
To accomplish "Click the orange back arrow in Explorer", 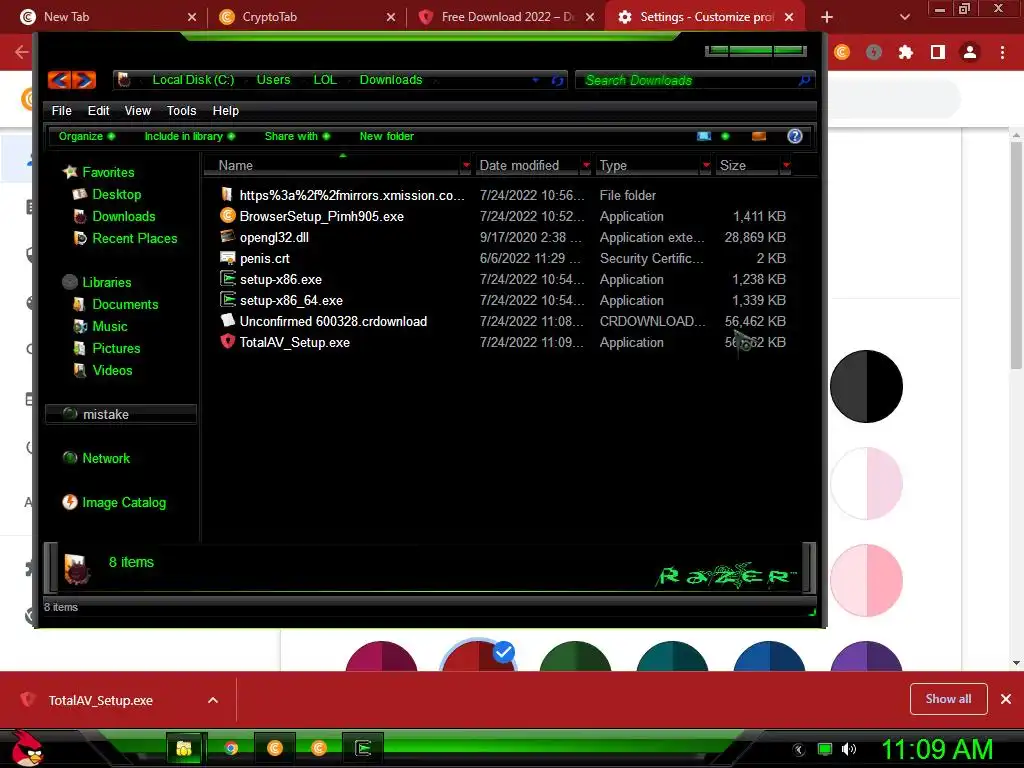I will [x=59, y=80].
